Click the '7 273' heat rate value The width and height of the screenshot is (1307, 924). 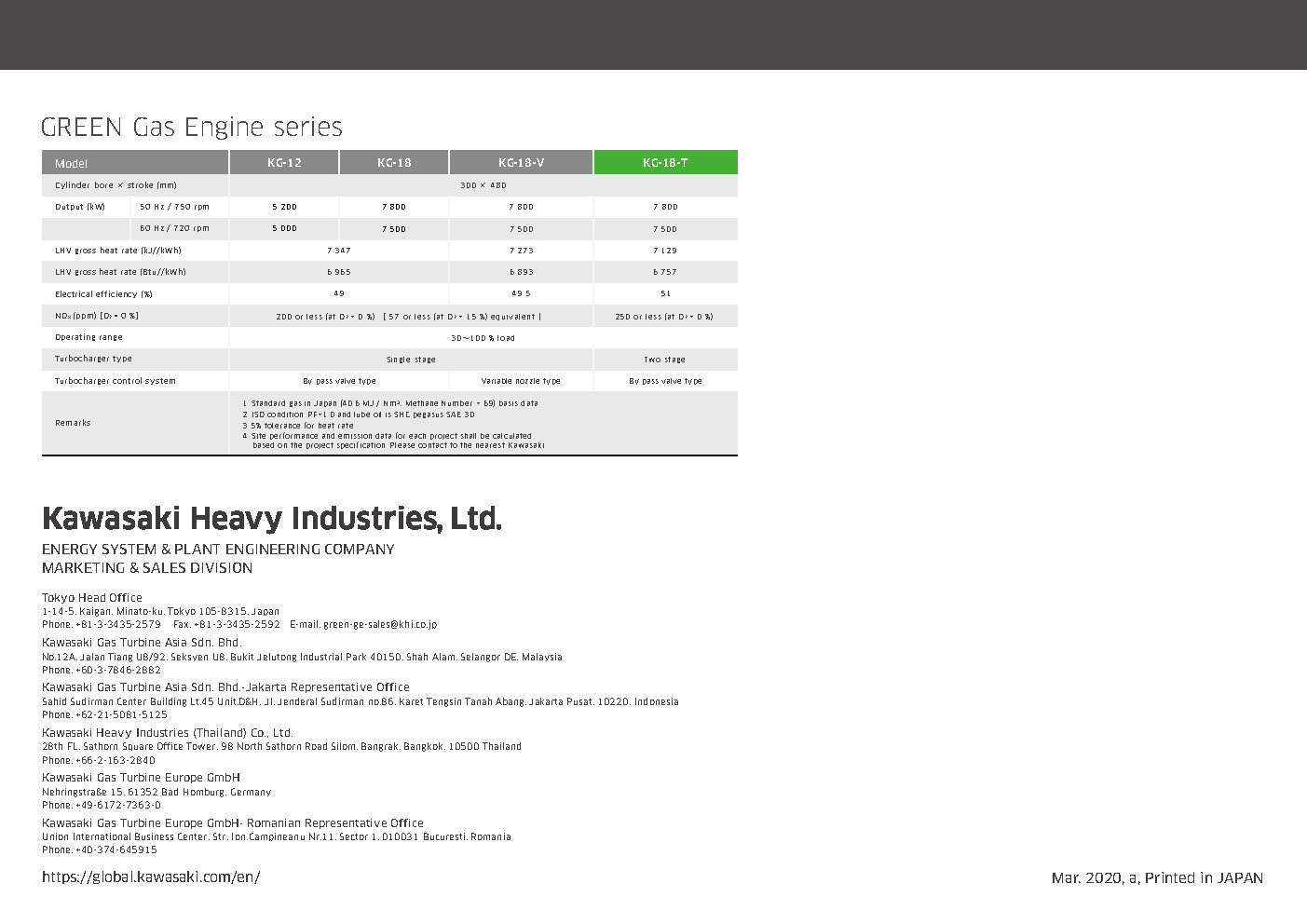click(x=522, y=251)
